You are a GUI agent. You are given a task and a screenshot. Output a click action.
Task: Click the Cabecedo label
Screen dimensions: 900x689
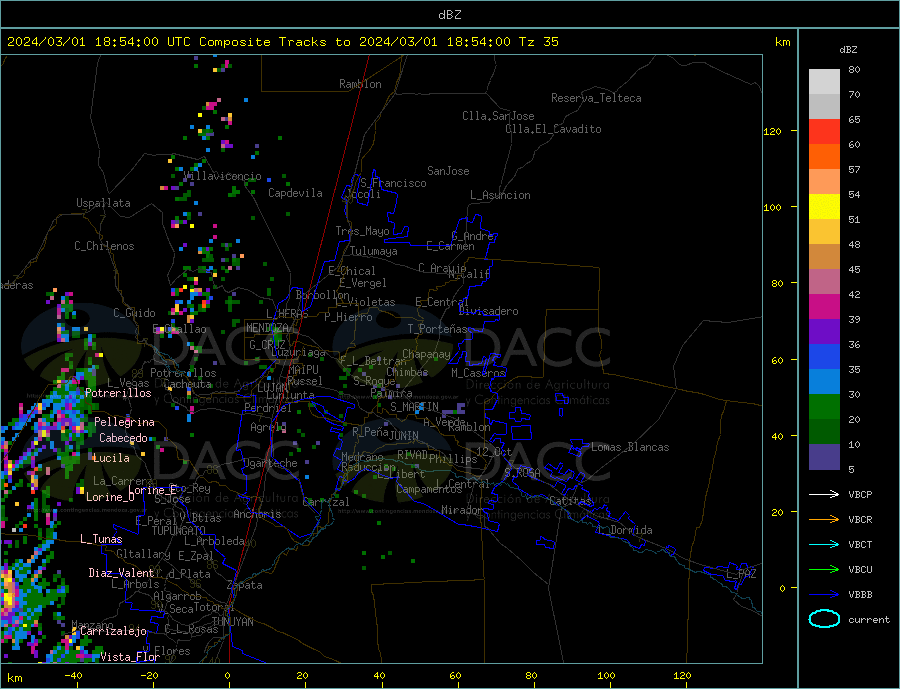tap(123, 438)
